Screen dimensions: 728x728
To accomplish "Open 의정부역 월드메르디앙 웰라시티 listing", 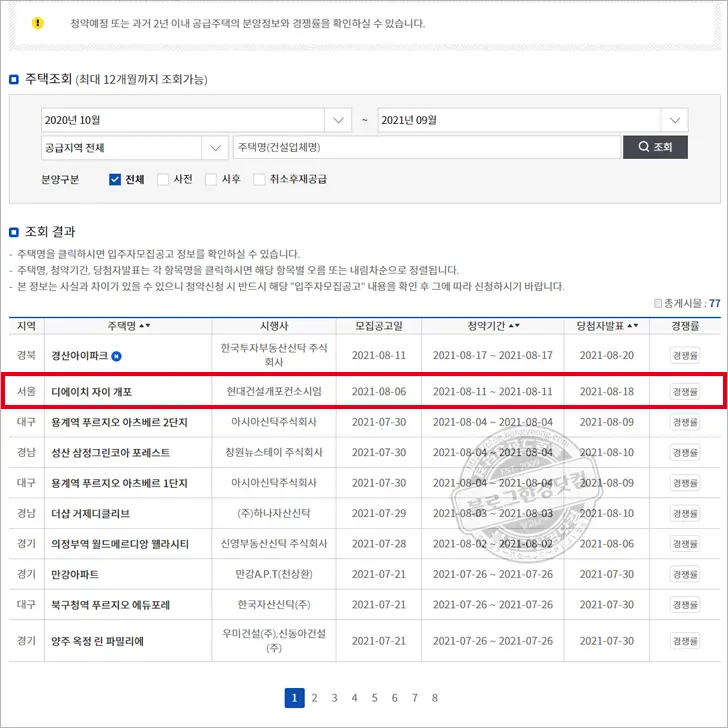I will (x=120, y=544).
